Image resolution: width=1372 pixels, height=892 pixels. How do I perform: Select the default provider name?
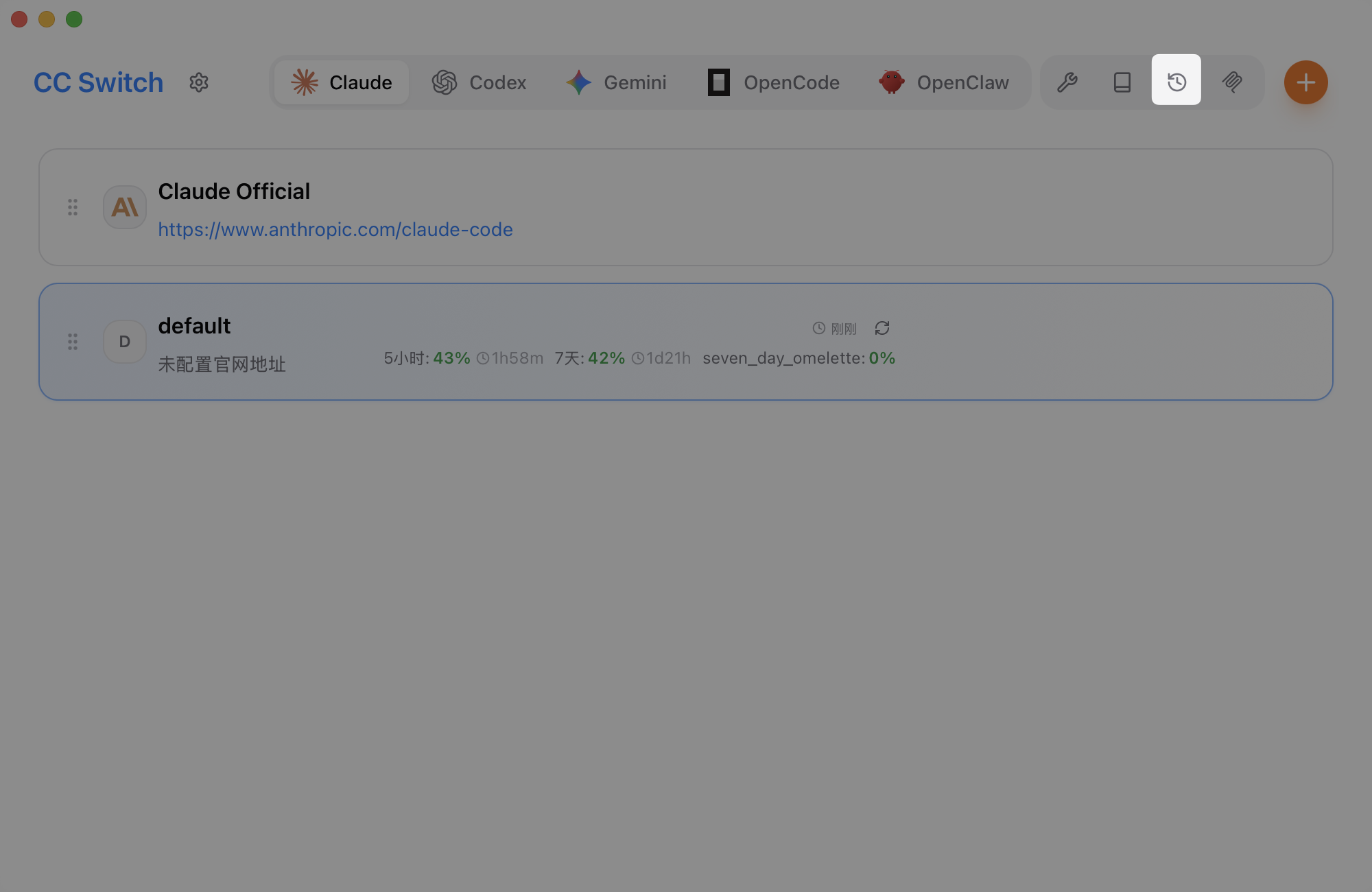194,326
